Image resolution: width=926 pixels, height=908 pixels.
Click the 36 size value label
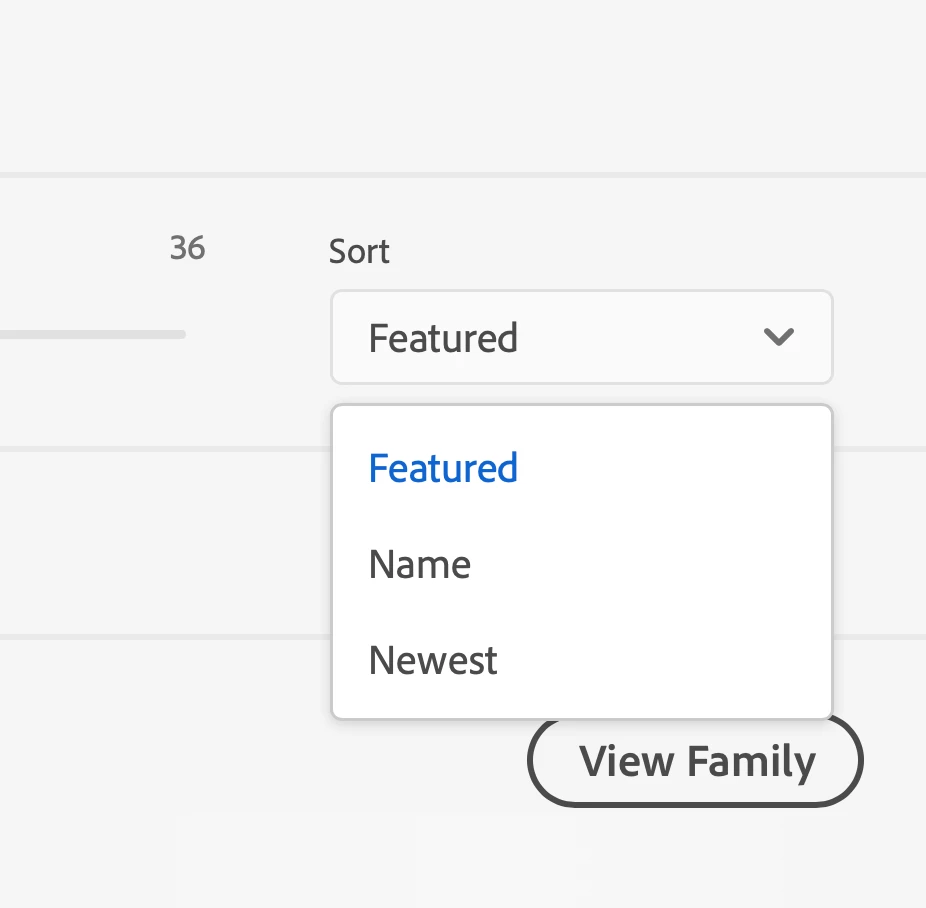pyautogui.click(x=187, y=248)
